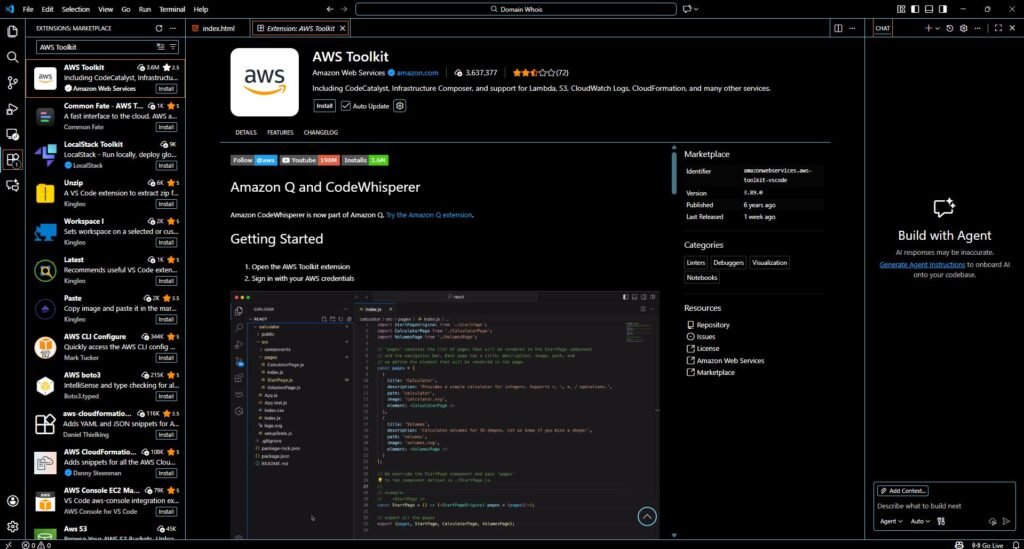Open the Copilot chat dropdown in title bar
Screen dimensions: 1024x549
pyautogui.click(x=690, y=9)
